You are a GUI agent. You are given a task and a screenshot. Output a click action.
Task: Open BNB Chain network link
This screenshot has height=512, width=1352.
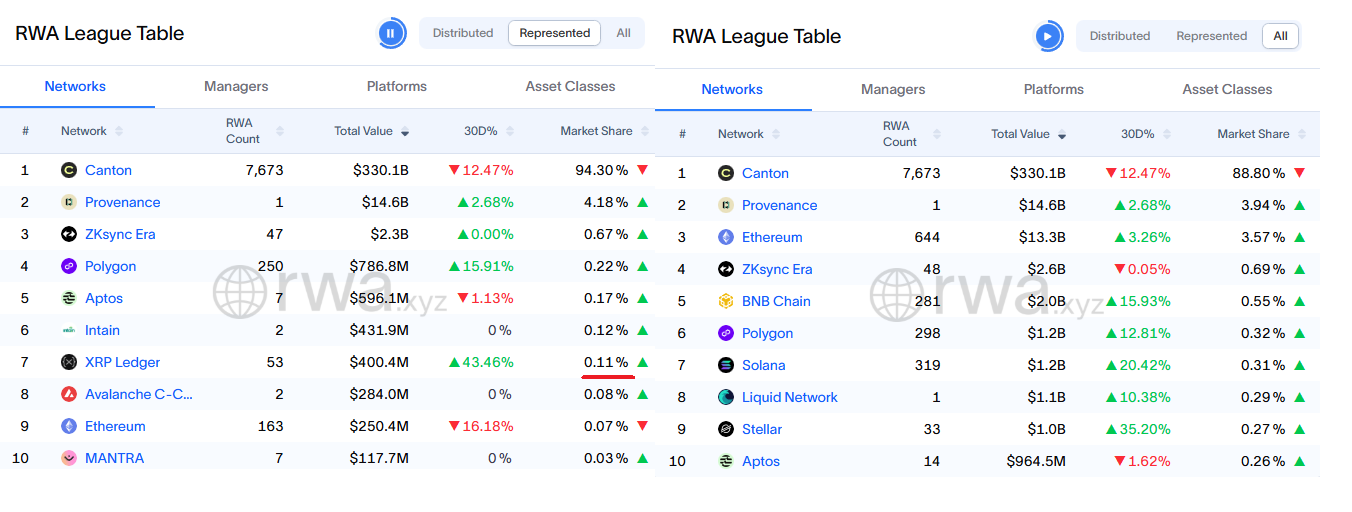(x=776, y=301)
